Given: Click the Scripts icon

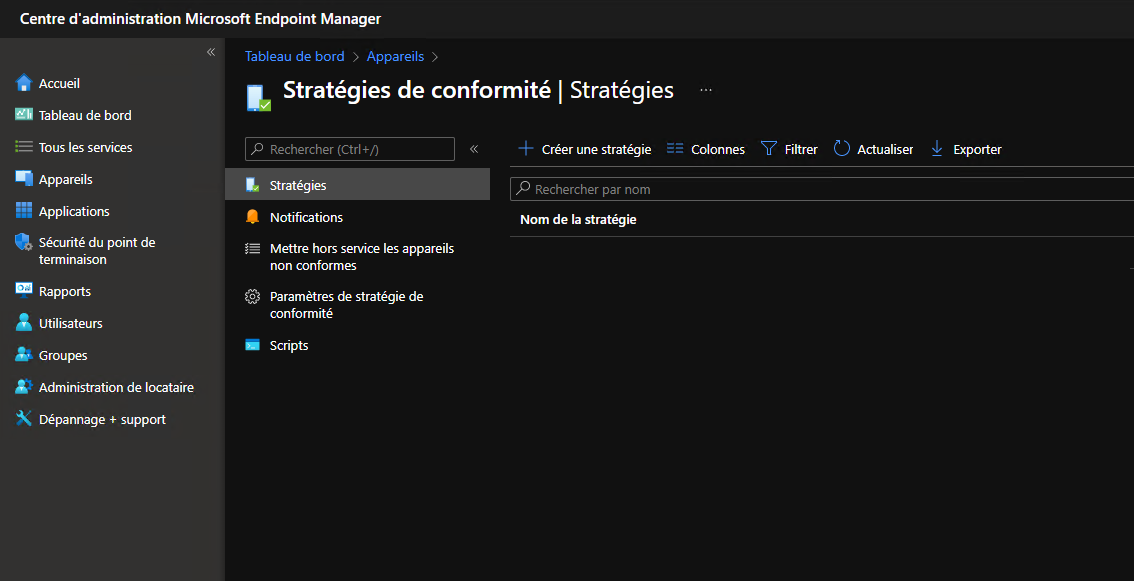Looking at the screenshot, I should [x=252, y=345].
